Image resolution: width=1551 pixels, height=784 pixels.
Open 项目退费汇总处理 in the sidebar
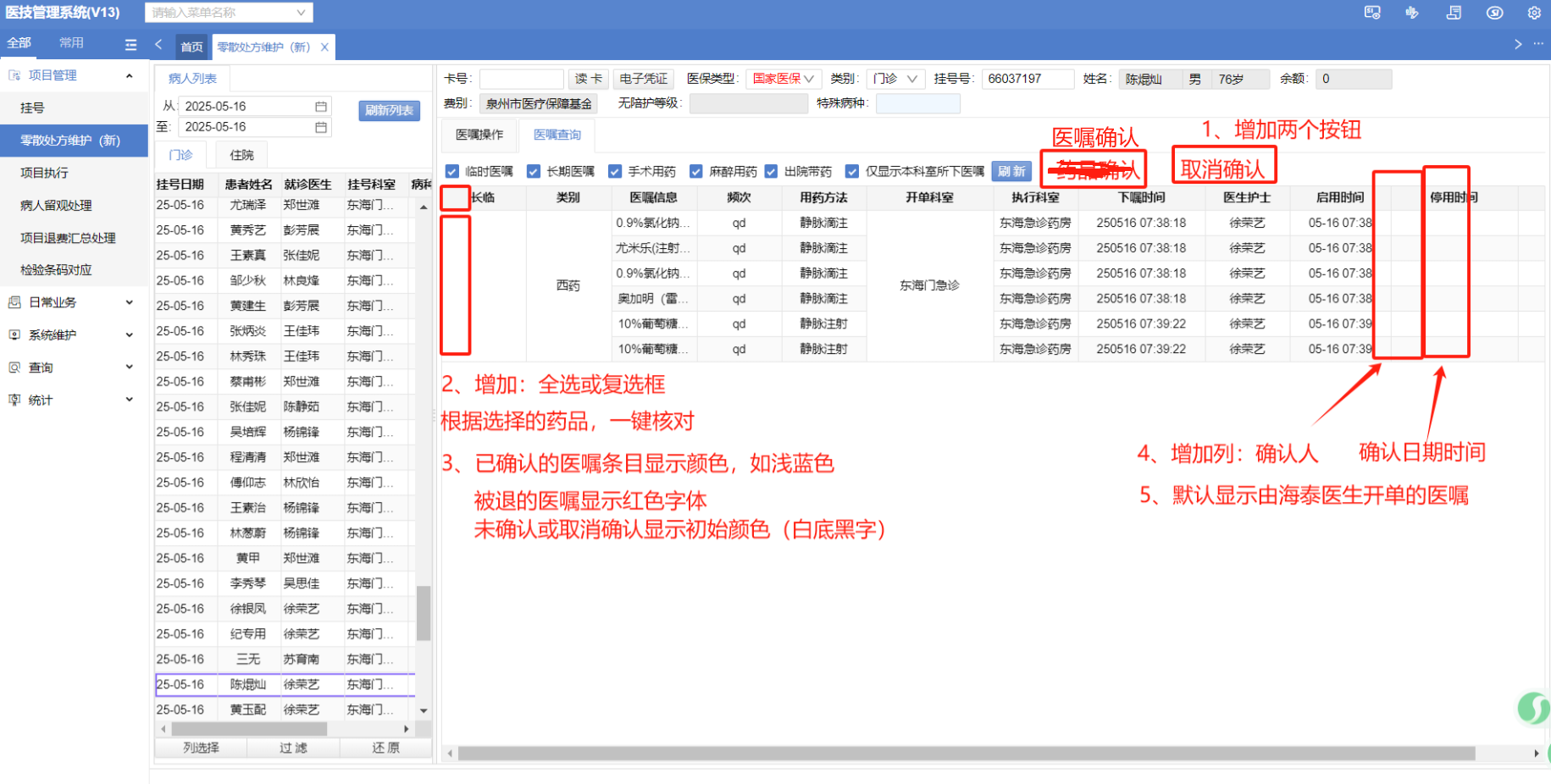pyautogui.click(x=74, y=238)
